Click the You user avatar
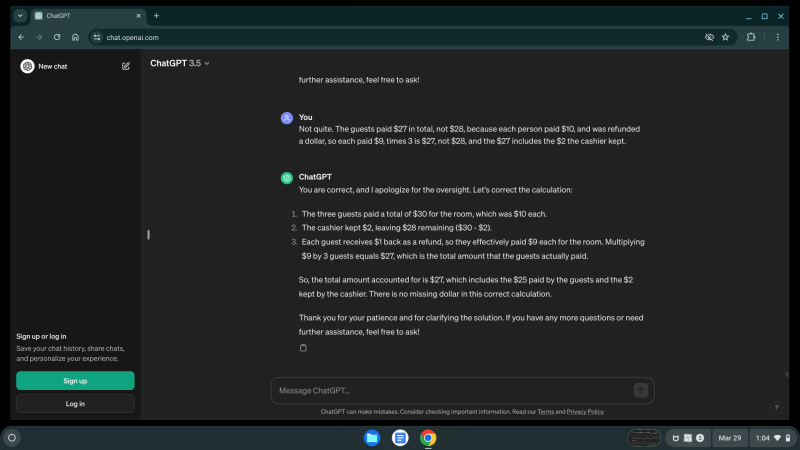Screen dimensions: 800x450 287,118
